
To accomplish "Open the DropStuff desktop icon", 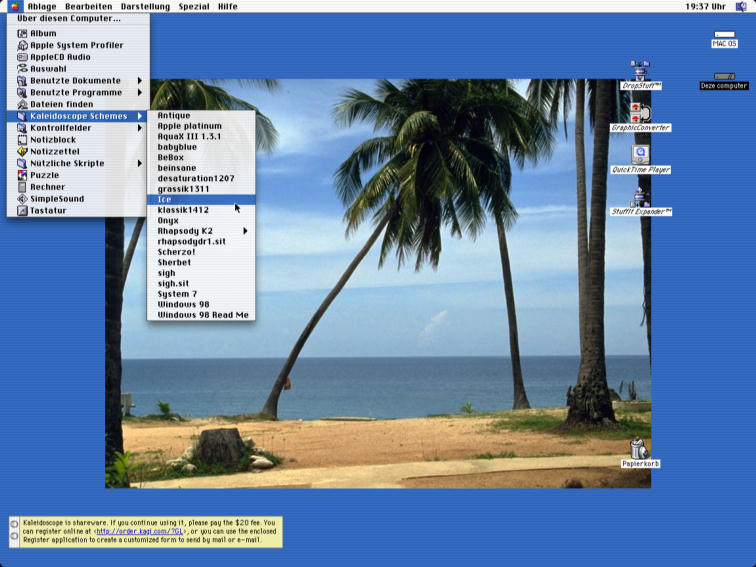I will 640,71.
